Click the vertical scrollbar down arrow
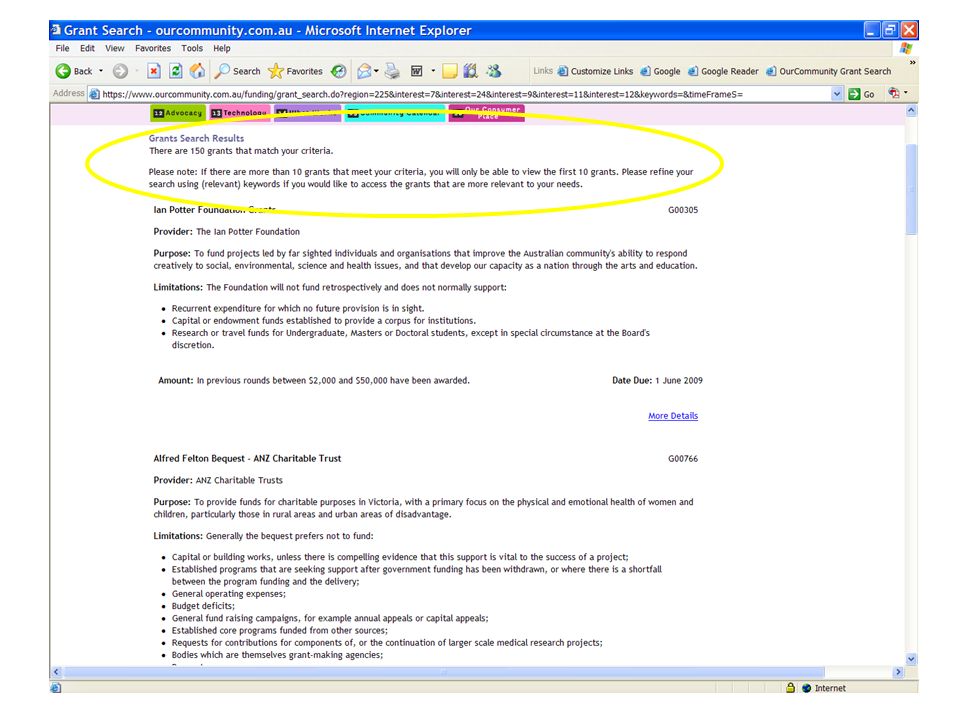This screenshot has width=960, height=720. pos(911,659)
